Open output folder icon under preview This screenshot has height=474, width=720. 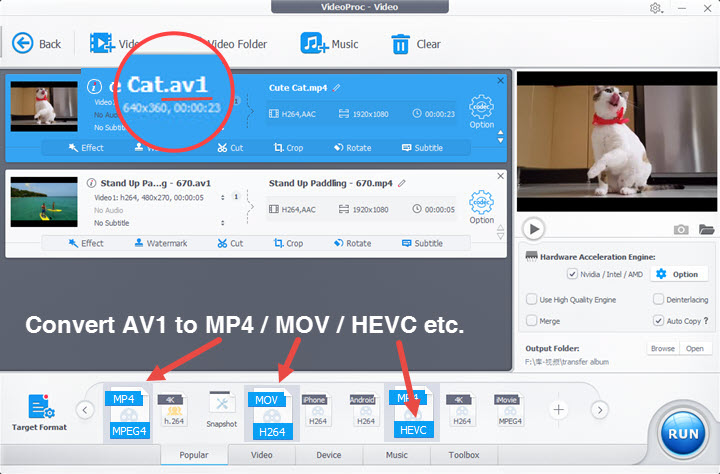(706, 229)
